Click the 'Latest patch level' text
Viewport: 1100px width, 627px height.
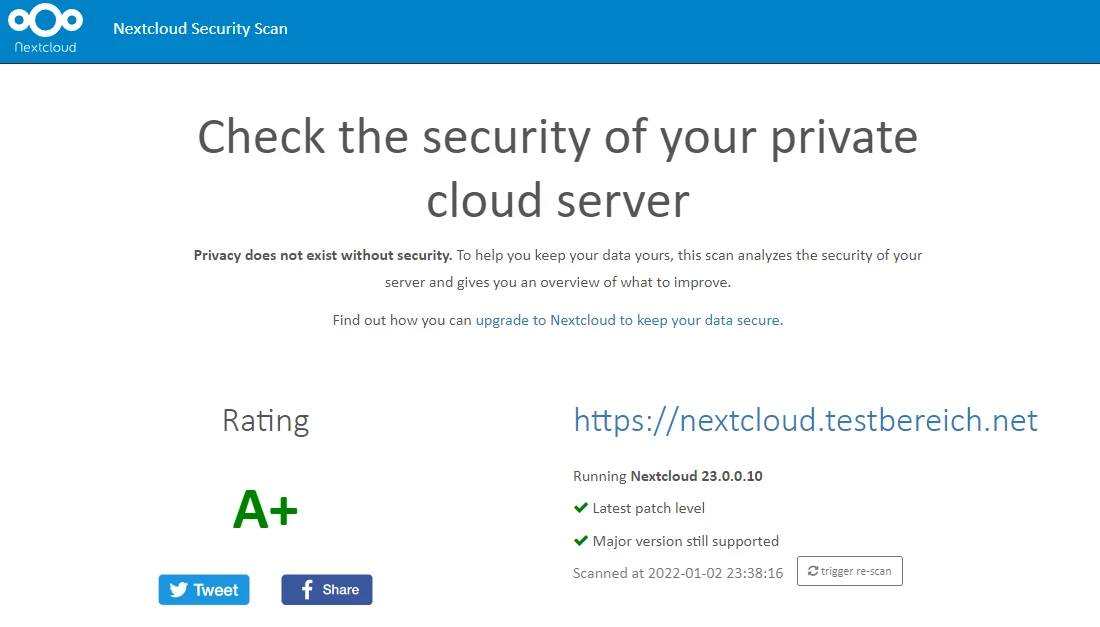649,508
